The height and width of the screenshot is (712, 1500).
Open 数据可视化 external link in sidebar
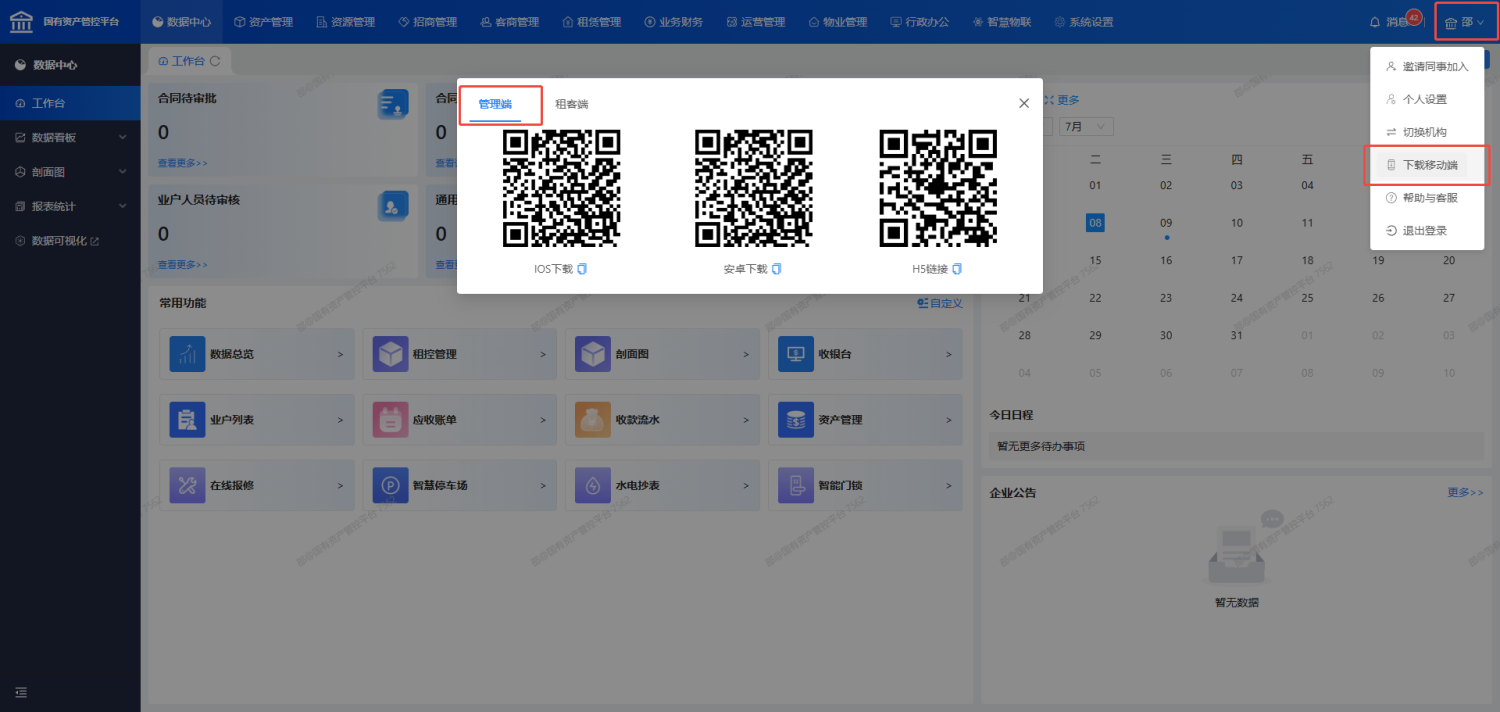point(70,241)
